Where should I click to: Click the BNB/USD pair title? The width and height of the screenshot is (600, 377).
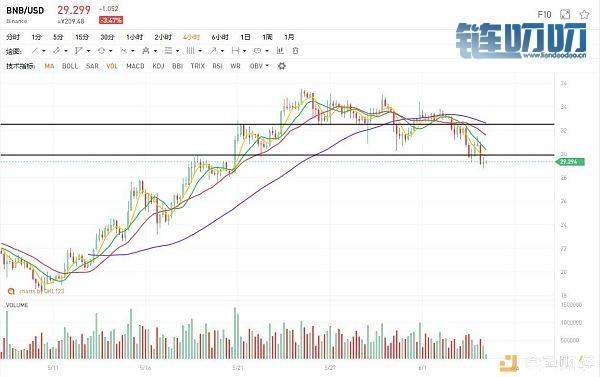point(25,10)
